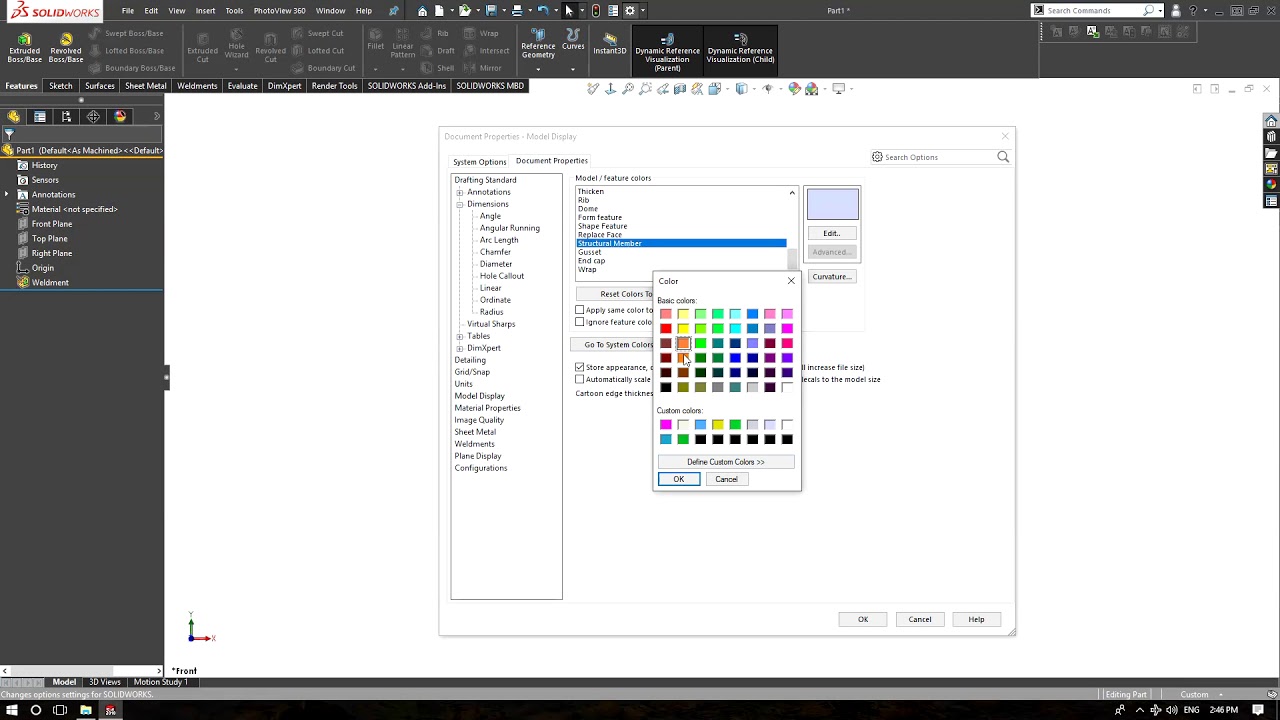Switch to the System Options tab
Viewport: 1280px width, 720px height.
pos(480,162)
